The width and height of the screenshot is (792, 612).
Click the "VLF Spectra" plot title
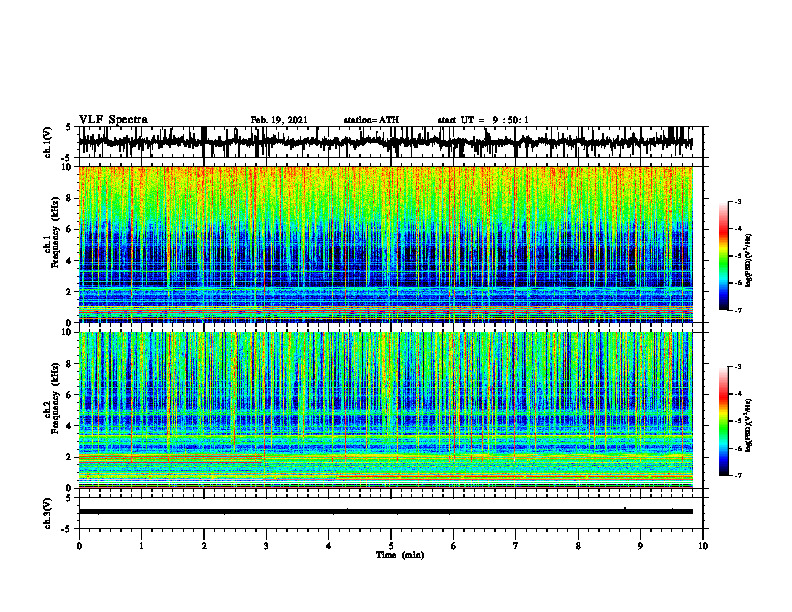(113, 120)
